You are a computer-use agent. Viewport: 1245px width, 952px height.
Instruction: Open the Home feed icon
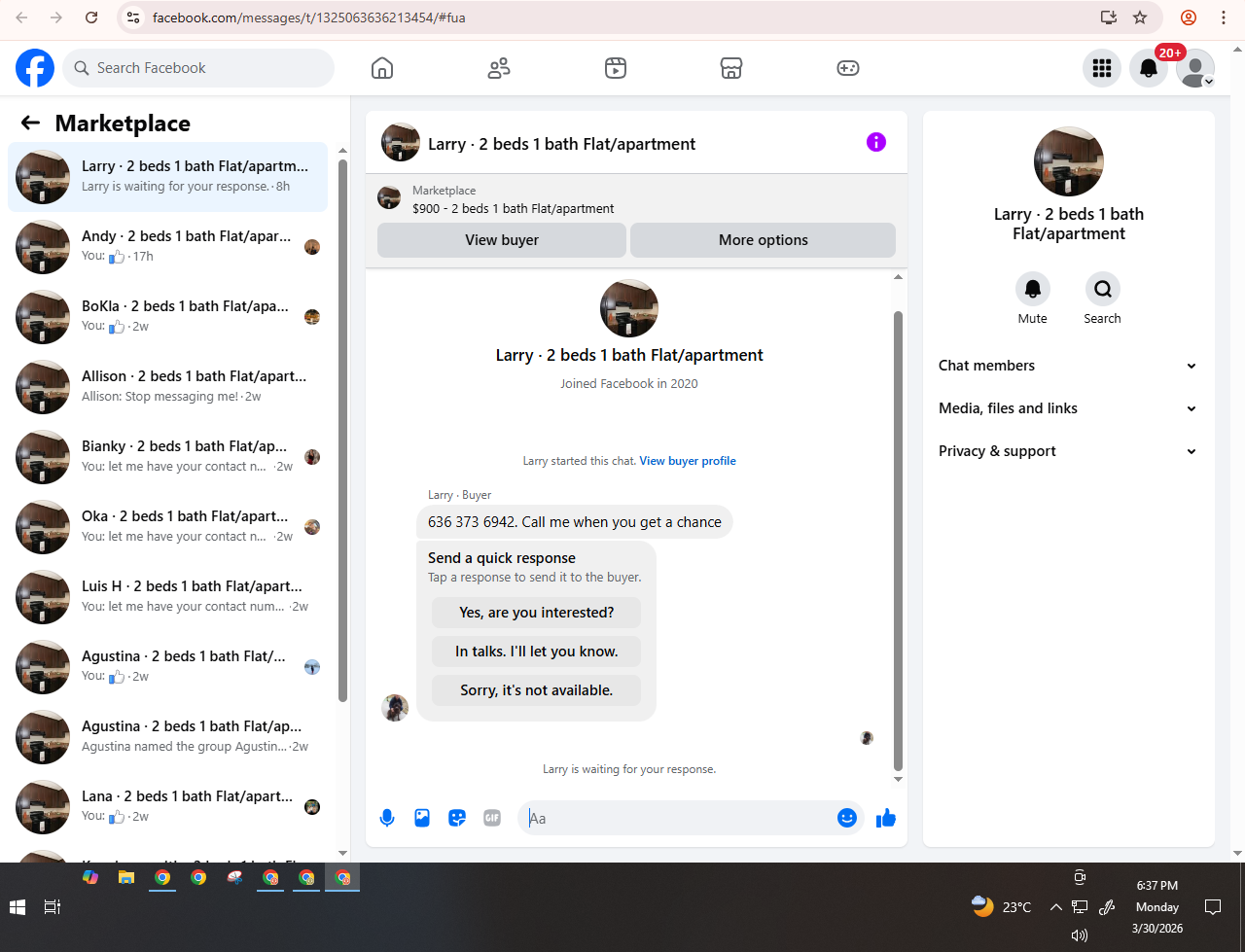pos(382,68)
